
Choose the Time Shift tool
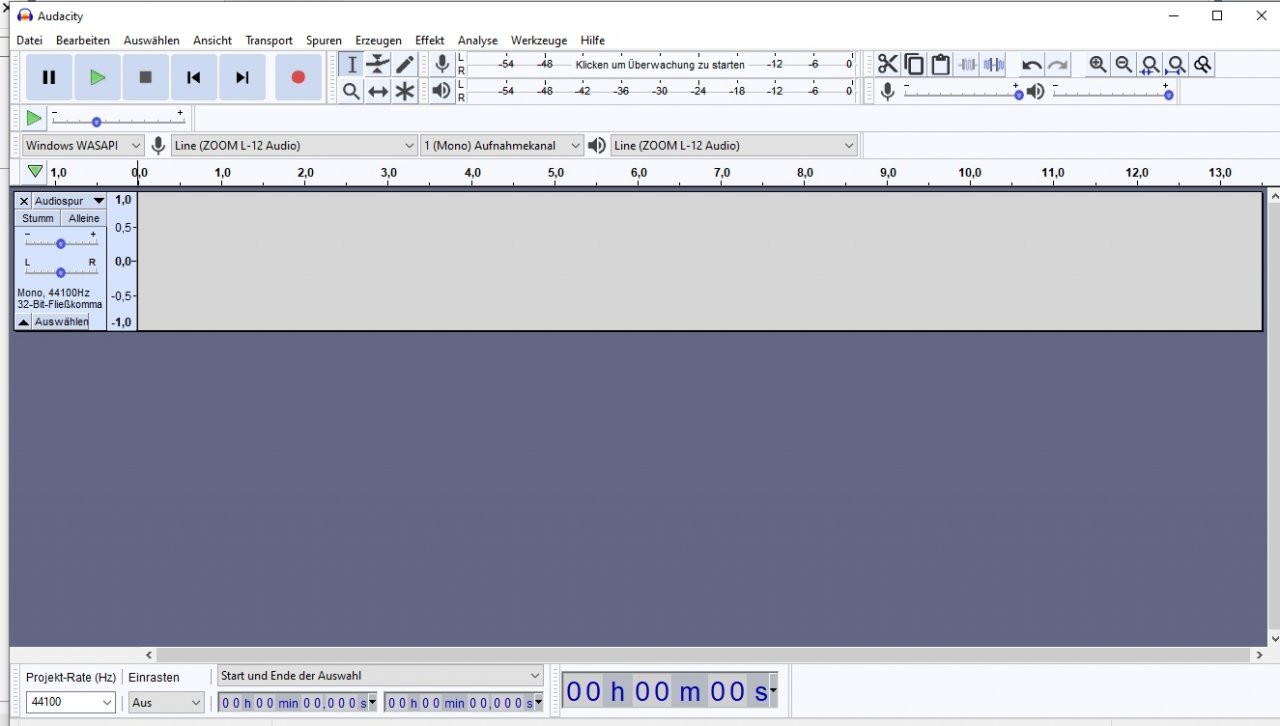coord(378,91)
